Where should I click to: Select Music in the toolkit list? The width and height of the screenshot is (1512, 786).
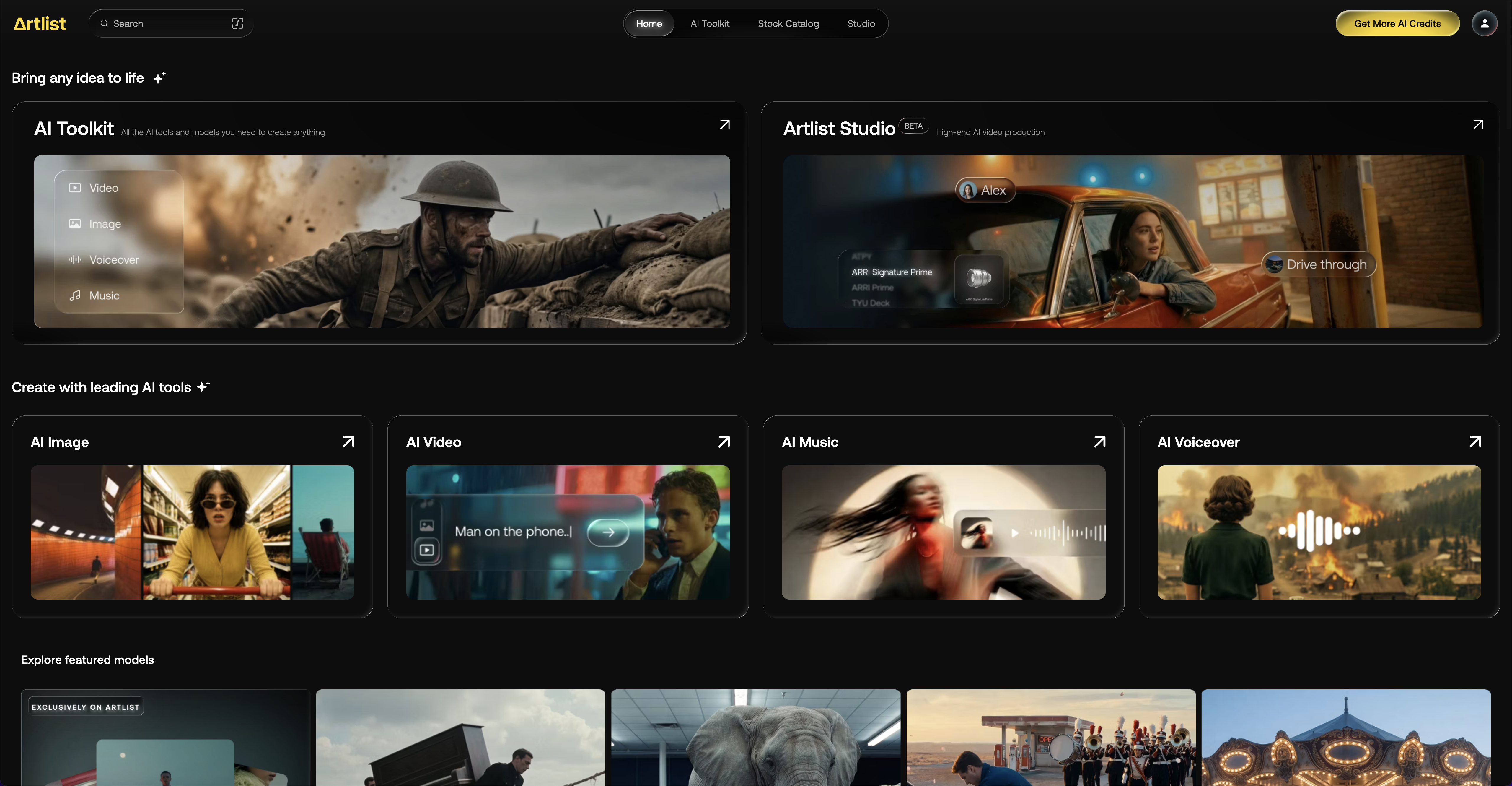105,295
